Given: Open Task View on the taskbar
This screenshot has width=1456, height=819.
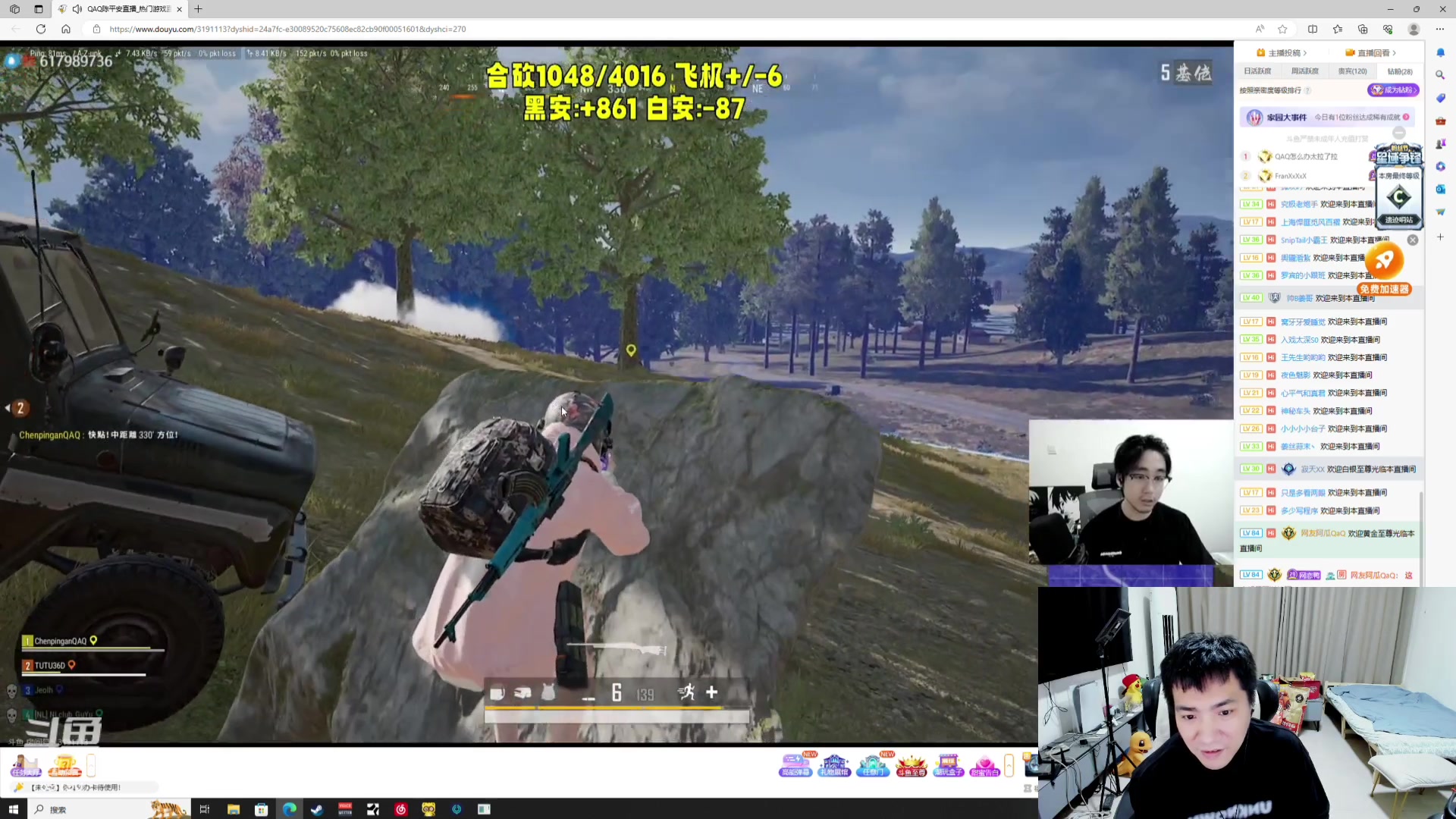Looking at the screenshot, I should click(204, 809).
